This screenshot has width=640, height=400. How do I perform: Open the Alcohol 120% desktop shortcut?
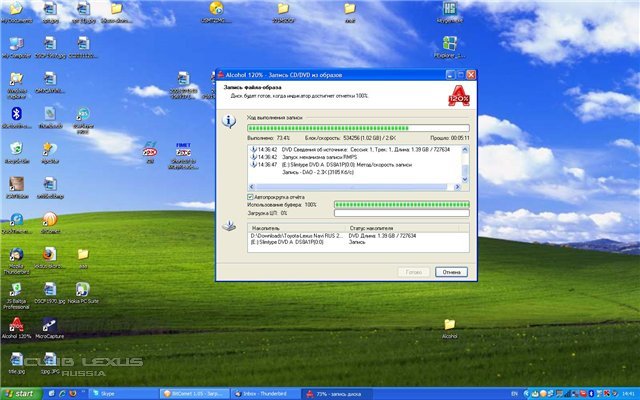tap(17, 325)
